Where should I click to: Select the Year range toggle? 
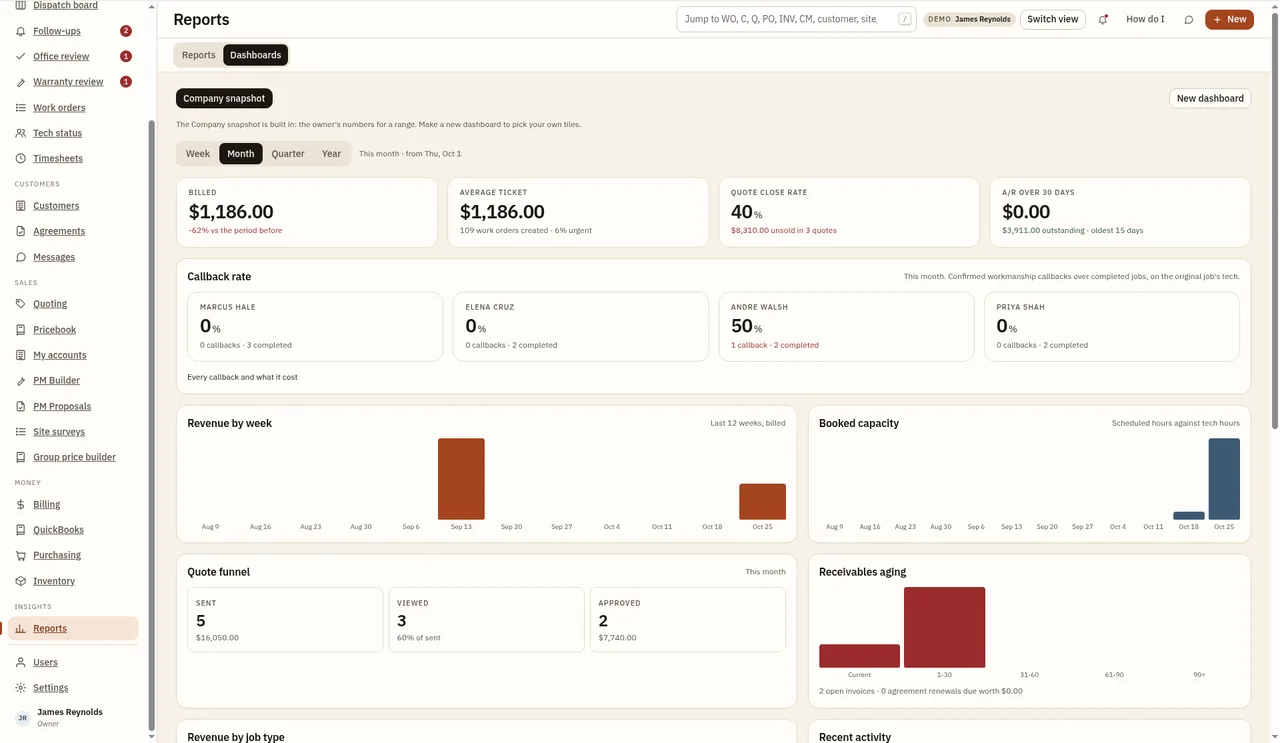coord(331,154)
